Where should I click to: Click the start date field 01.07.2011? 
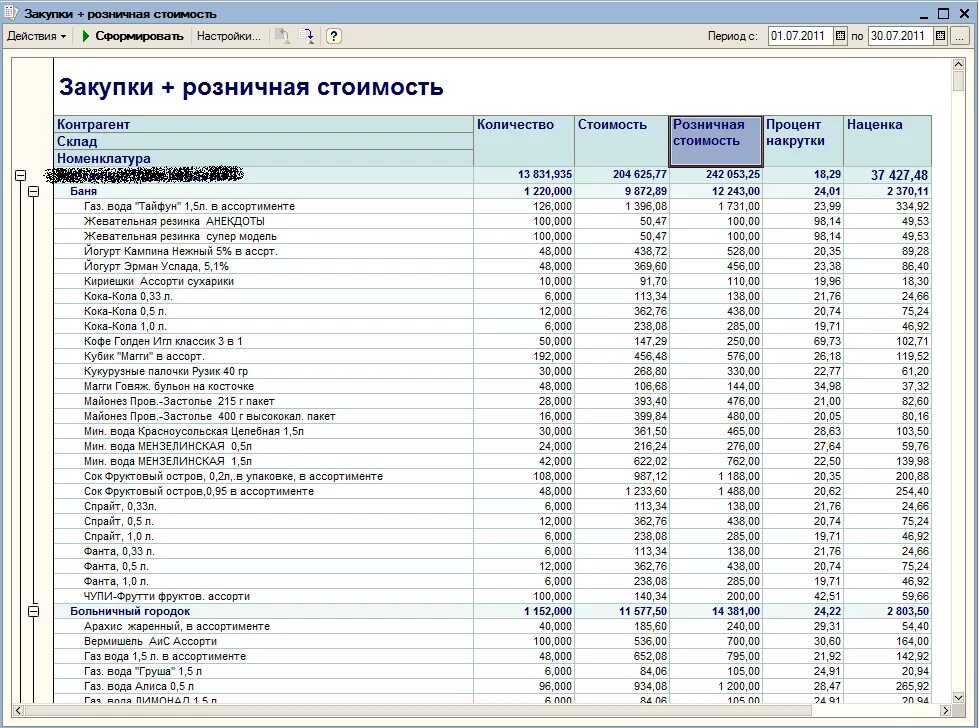[800, 36]
